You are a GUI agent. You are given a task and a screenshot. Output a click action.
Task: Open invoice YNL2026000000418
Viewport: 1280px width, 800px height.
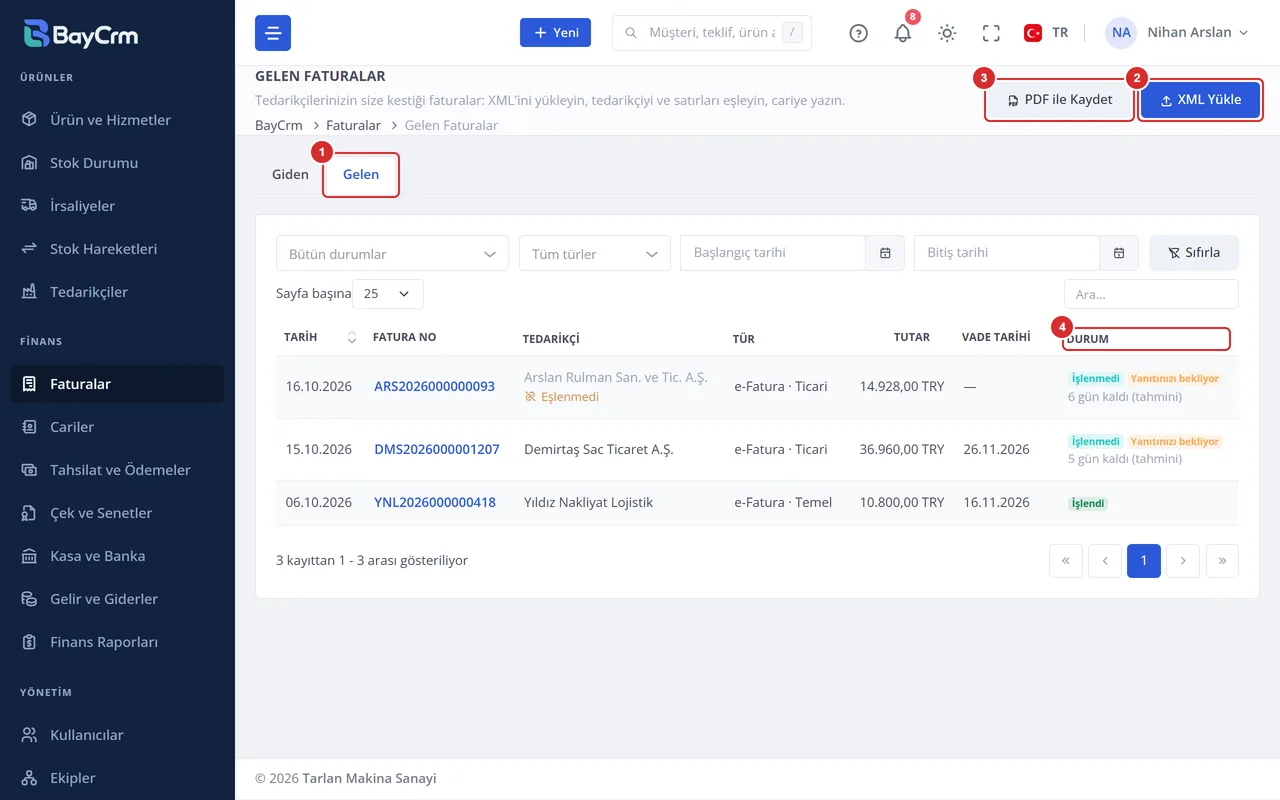435,502
